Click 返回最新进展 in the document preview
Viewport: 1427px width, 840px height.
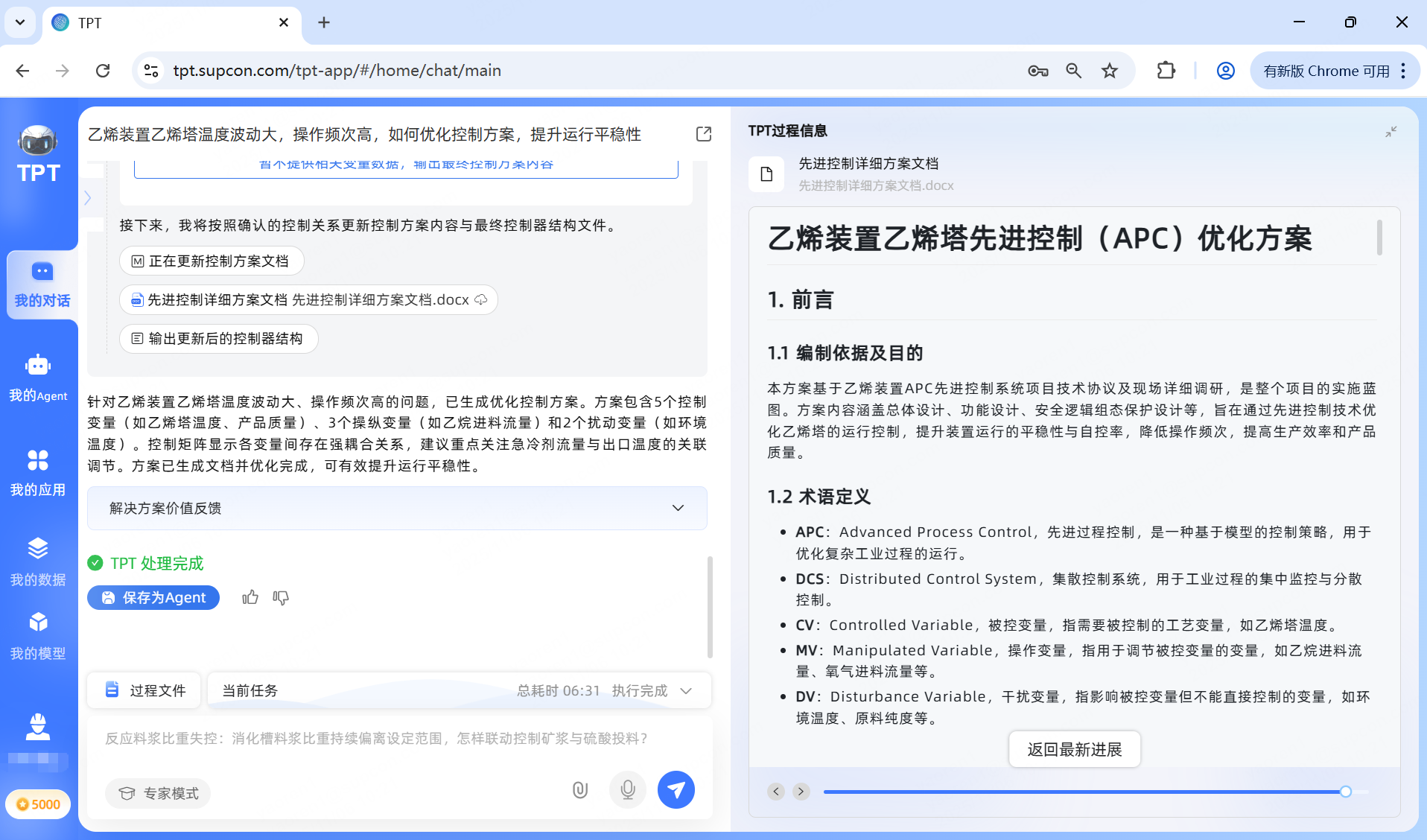tap(1074, 749)
